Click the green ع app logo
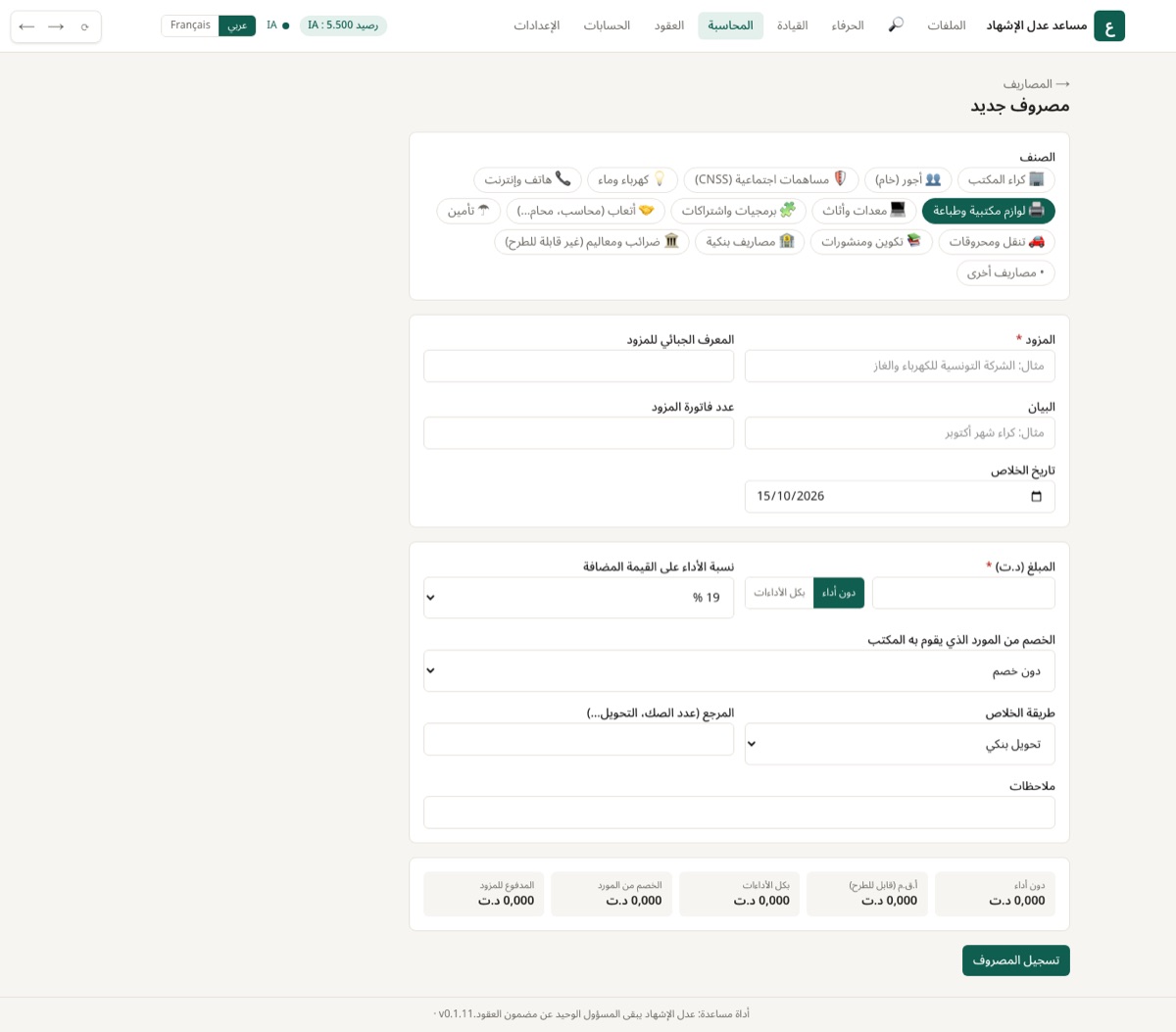Image resolution: width=1176 pixels, height=1032 pixels. pyautogui.click(x=1109, y=25)
